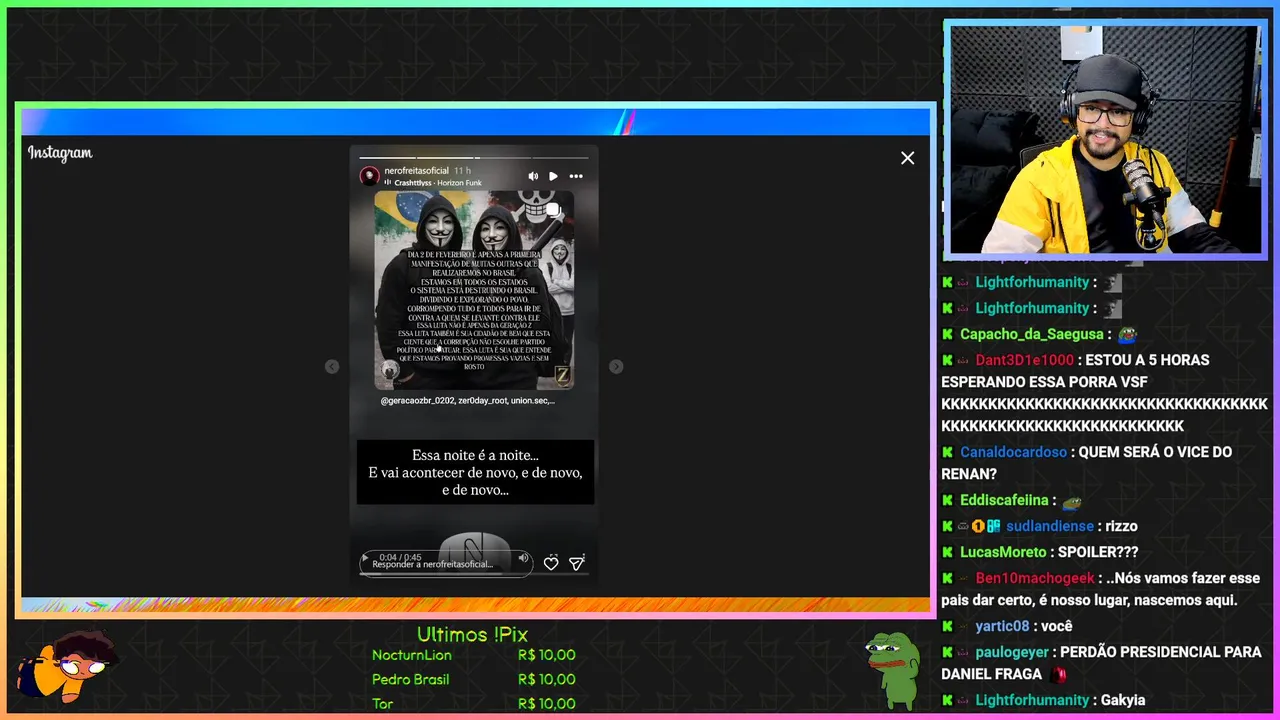The width and height of the screenshot is (1280, 720).
Task: Click Eddiscafeiina username in chat
Action: [1004, 500]
